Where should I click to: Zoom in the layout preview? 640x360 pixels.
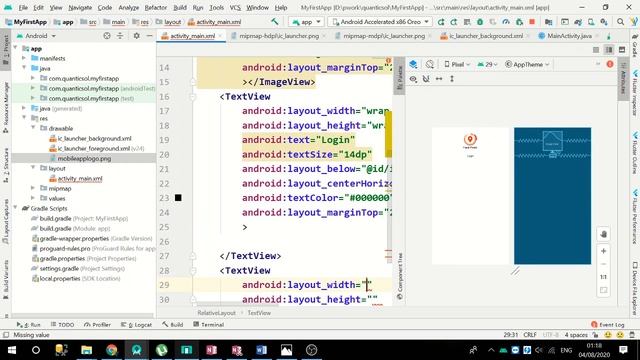603,251
